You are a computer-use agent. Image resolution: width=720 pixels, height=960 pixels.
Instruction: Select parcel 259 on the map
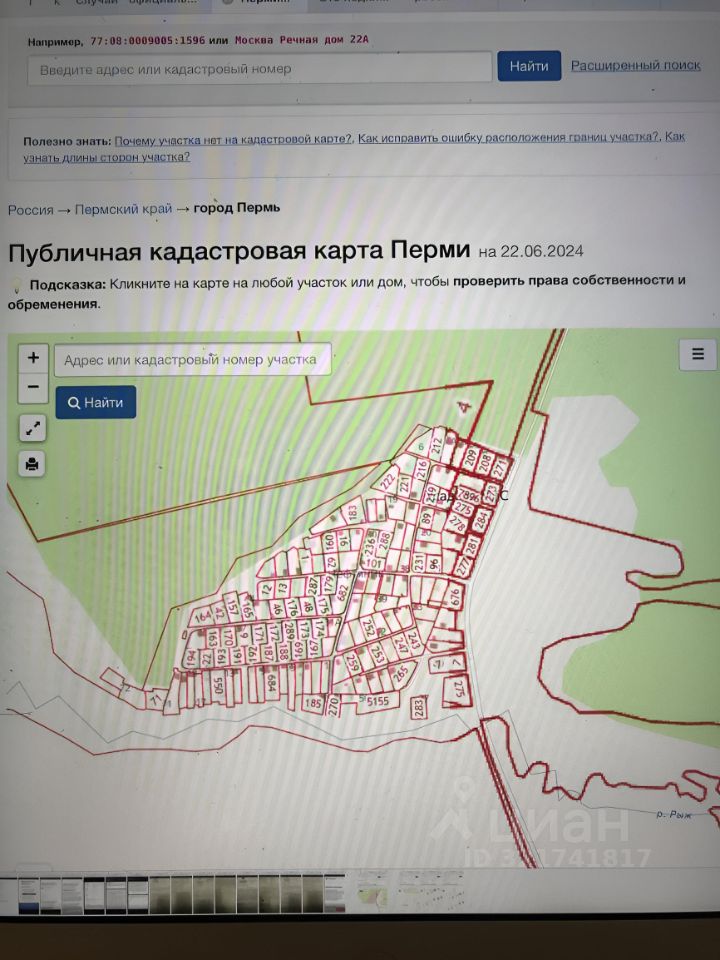353,662
